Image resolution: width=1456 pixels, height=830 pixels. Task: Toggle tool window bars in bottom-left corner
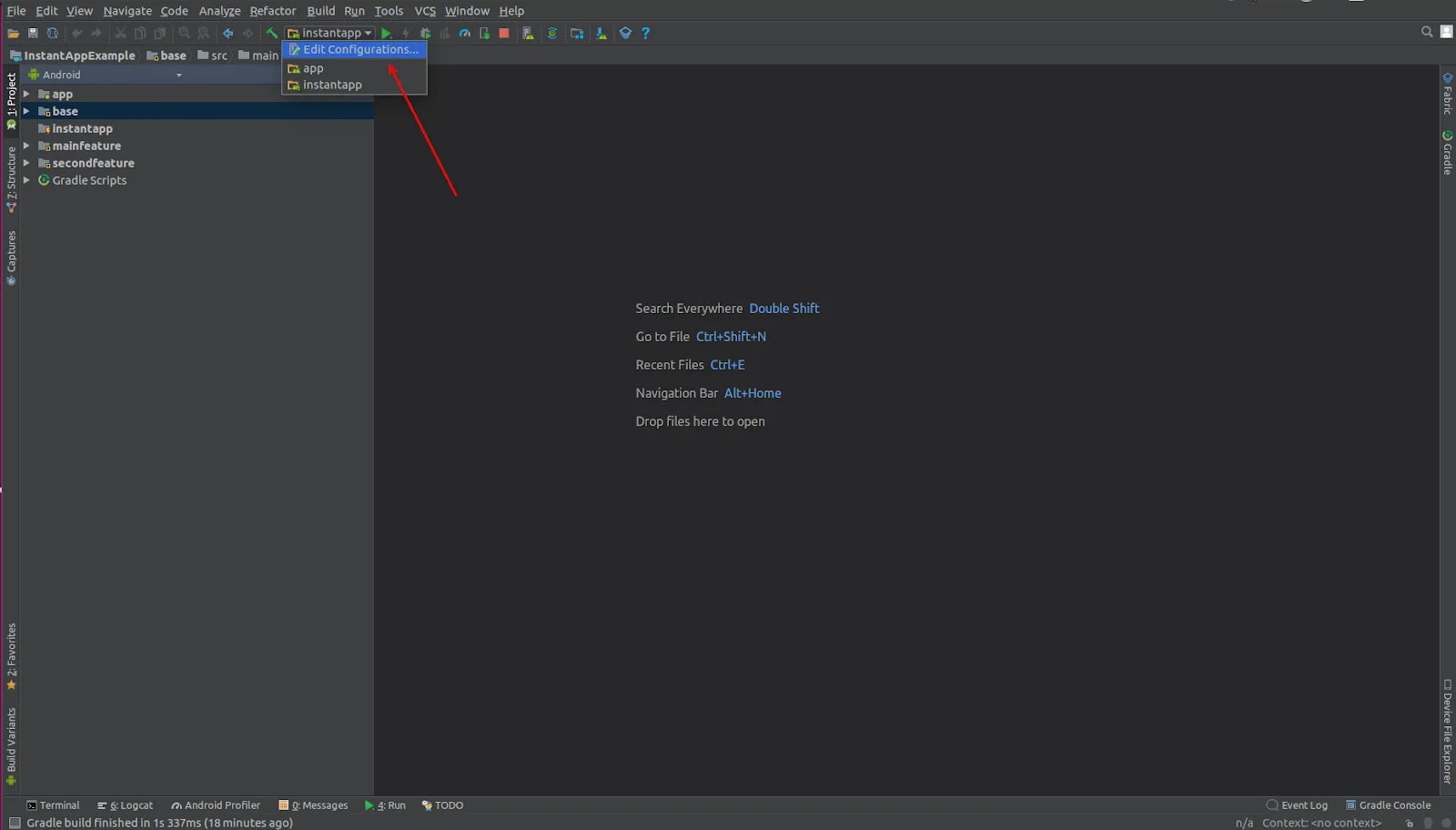click(x=14, y=823)
